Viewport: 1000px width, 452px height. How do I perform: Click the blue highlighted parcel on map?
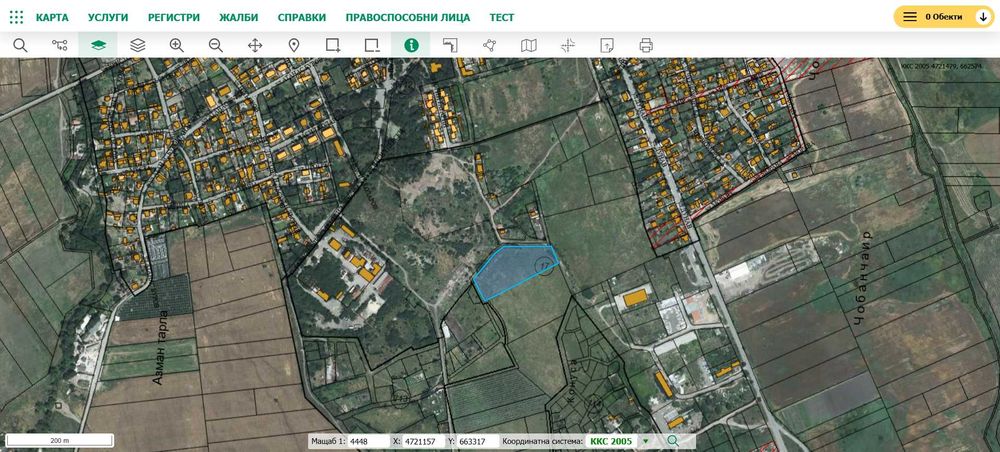pyautogui.click(x=510, y=270)
